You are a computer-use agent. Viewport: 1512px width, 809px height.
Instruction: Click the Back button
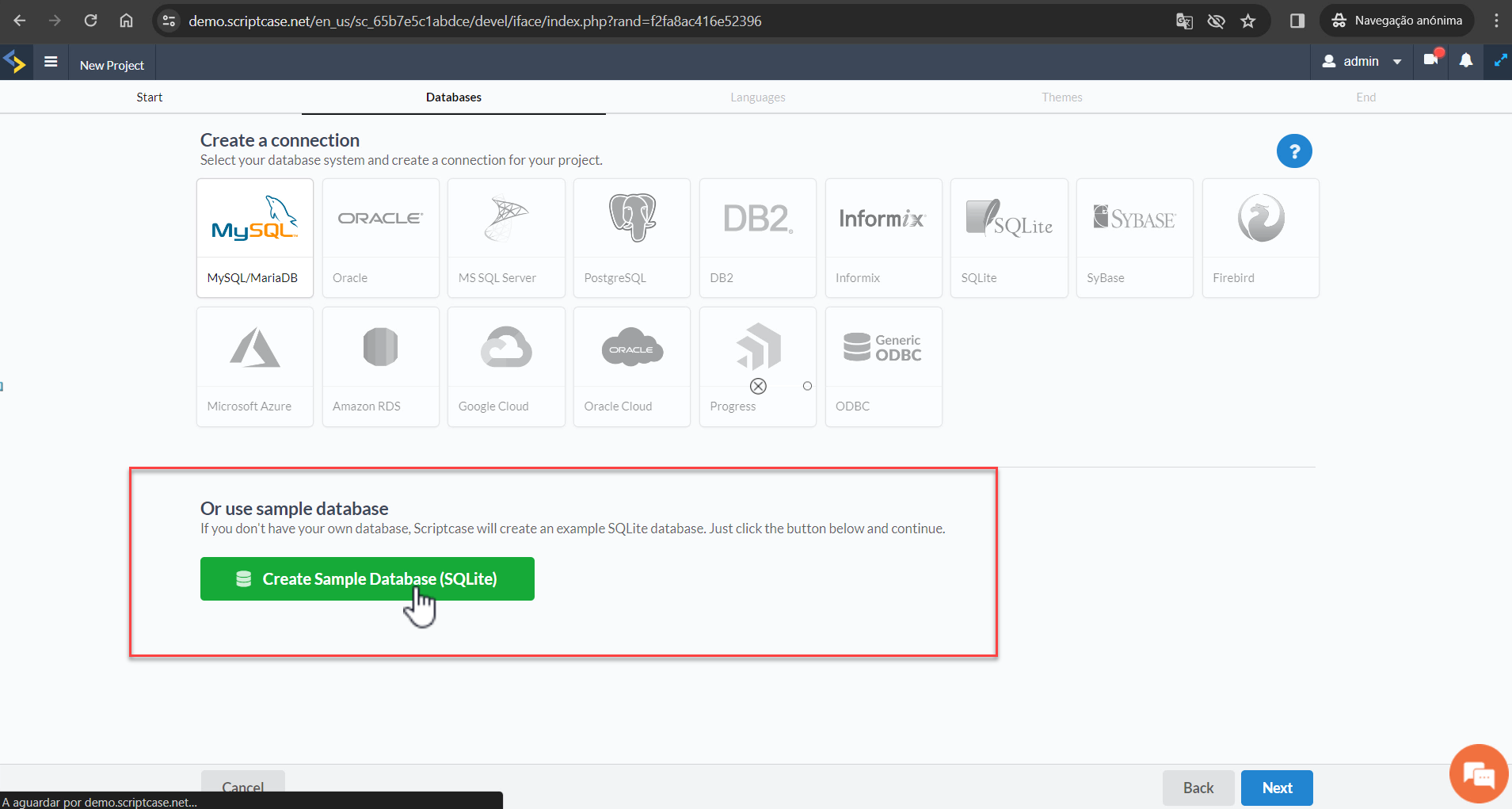(1198, 788)
